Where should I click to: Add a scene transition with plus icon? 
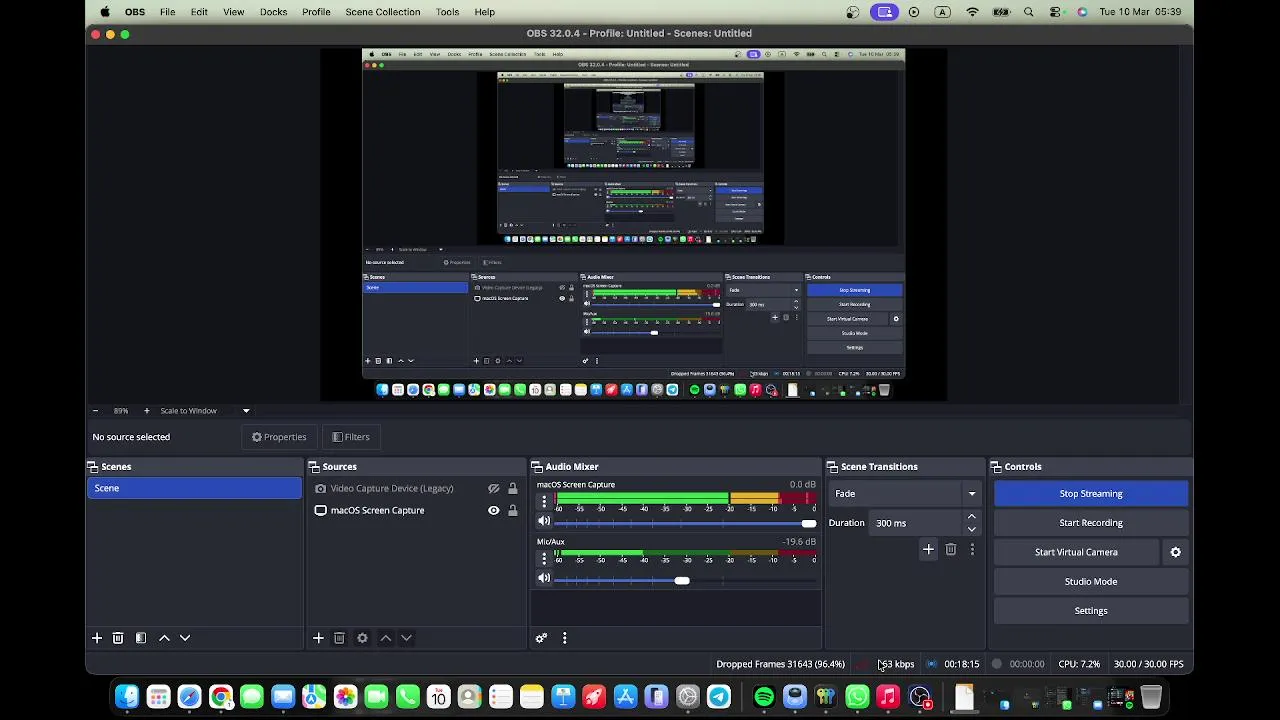[928, 549]
